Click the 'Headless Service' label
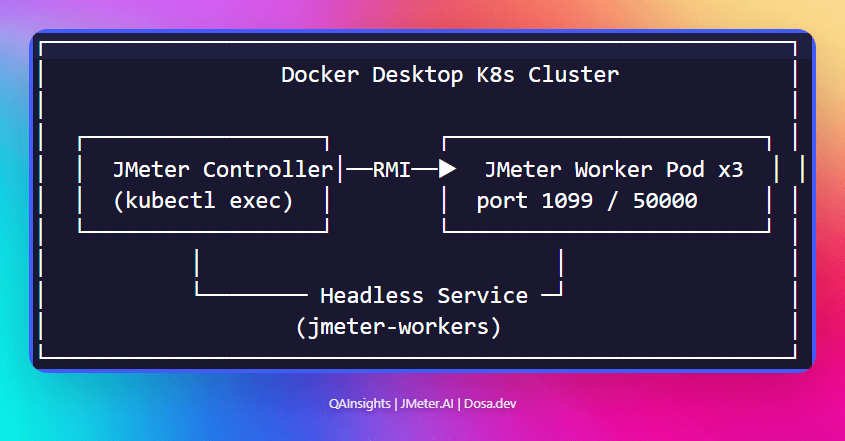The height and width of the screenshot is (441, 845). click(x=424, y=296)
